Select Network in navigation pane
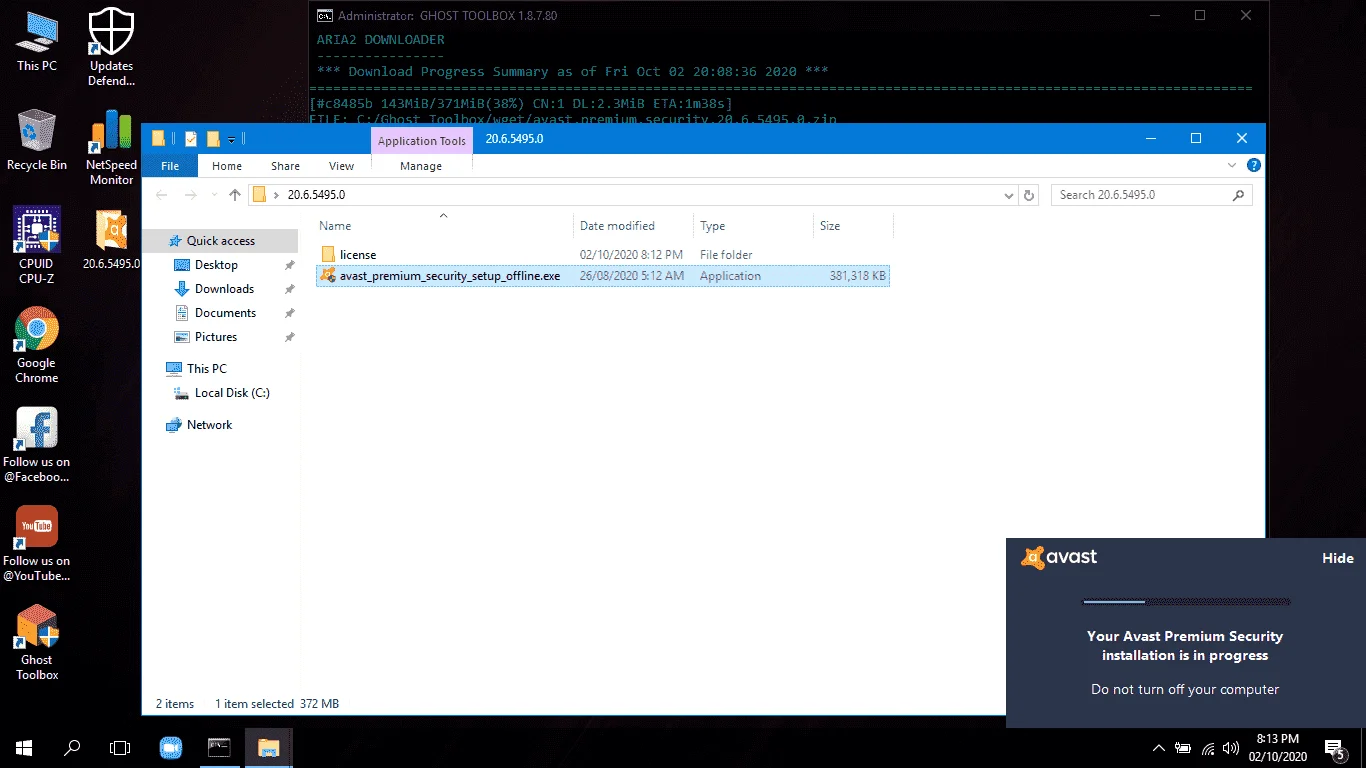 click(x=209, y=425)
